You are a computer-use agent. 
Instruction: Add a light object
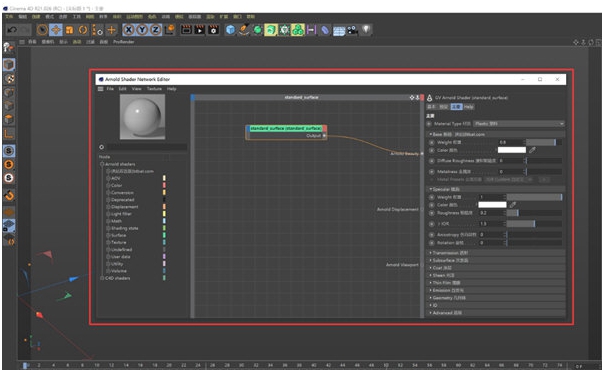366,30
